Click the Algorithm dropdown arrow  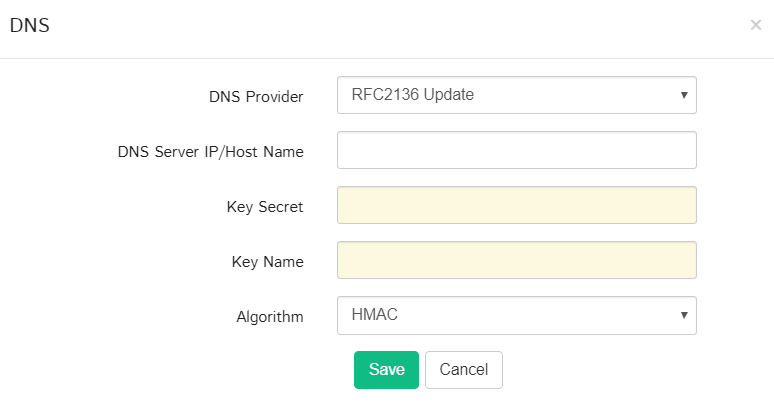683,316
